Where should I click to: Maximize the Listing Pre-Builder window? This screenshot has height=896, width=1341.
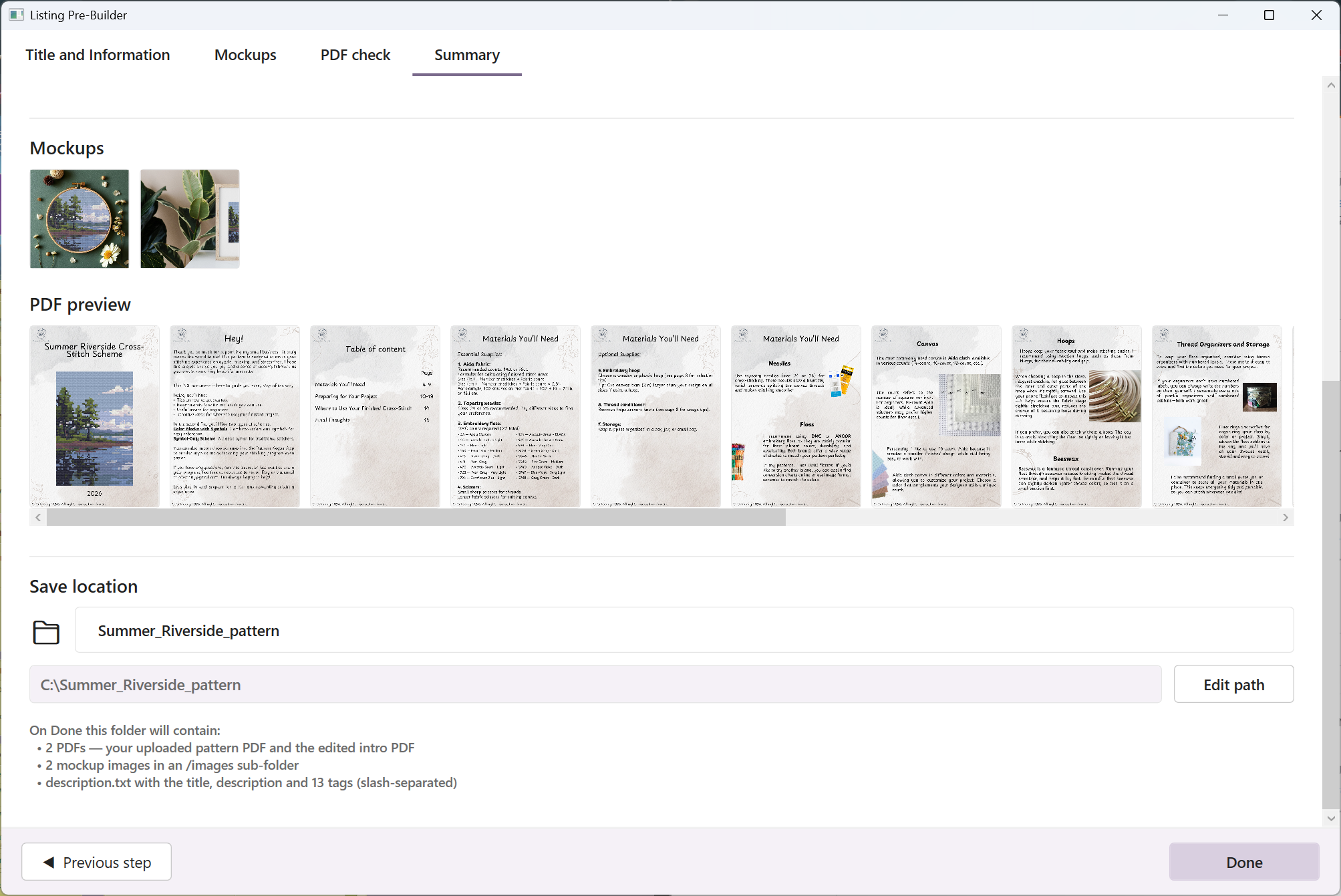coord(1270,15)
